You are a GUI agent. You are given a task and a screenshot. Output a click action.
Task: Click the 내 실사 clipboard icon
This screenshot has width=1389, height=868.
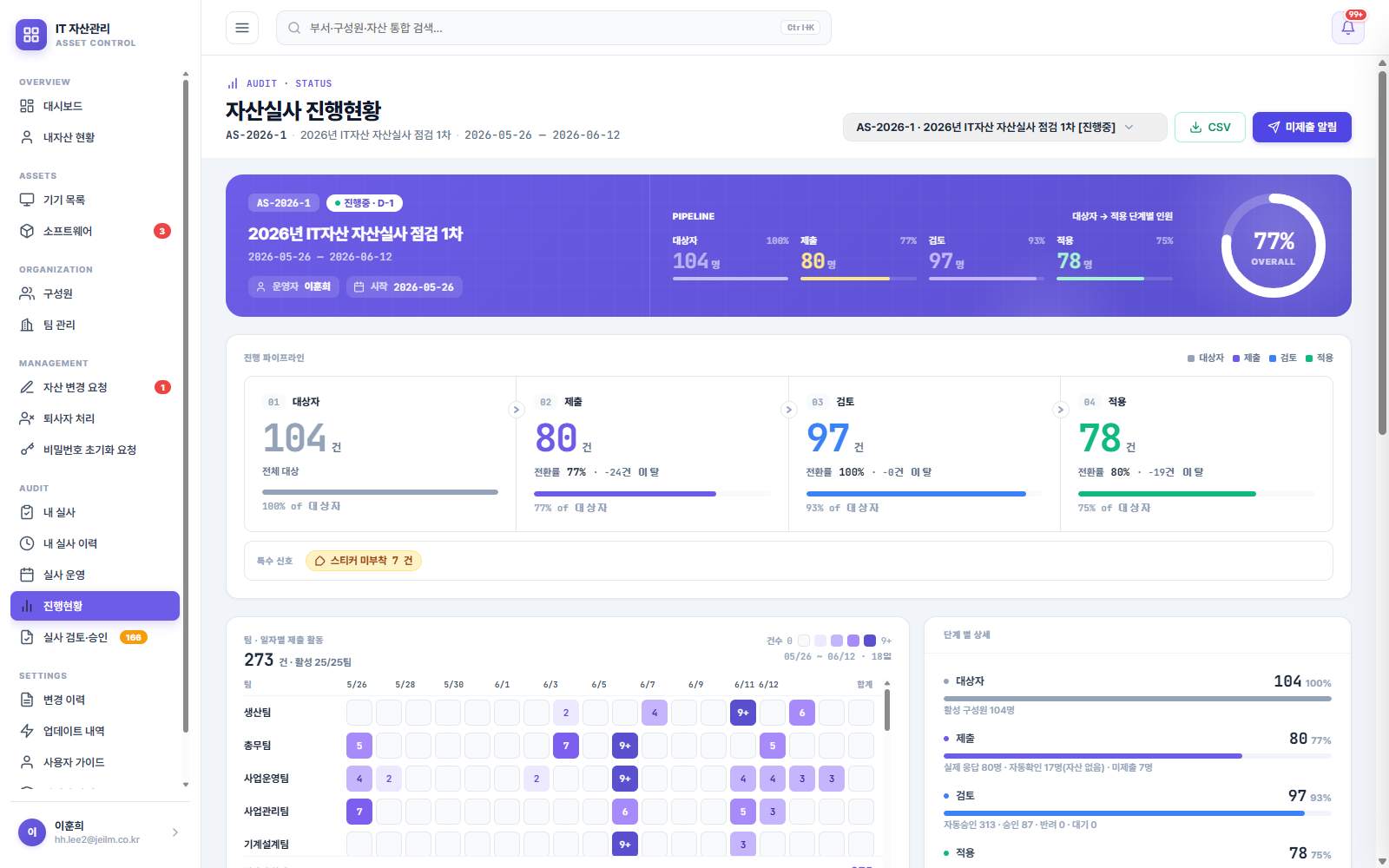tap(27, 512)
